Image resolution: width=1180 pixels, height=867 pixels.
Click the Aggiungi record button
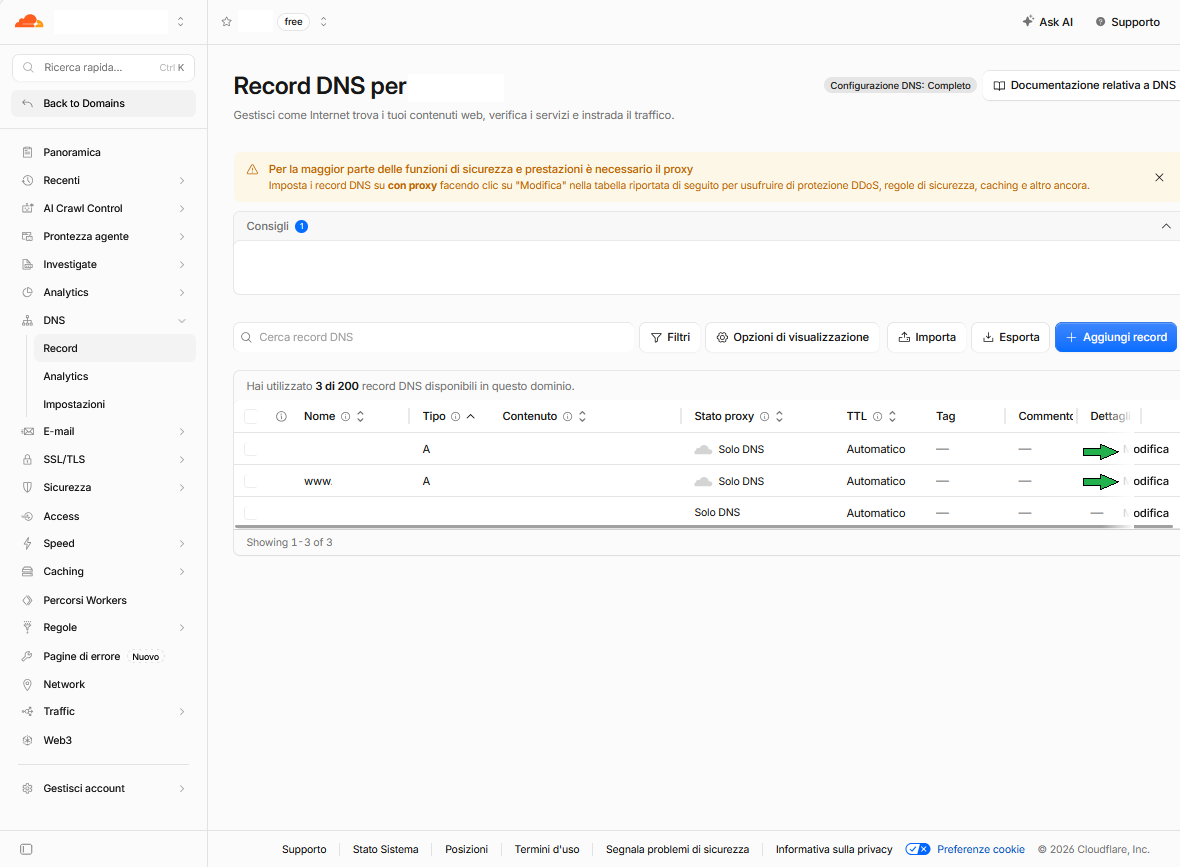(1115, 337)
